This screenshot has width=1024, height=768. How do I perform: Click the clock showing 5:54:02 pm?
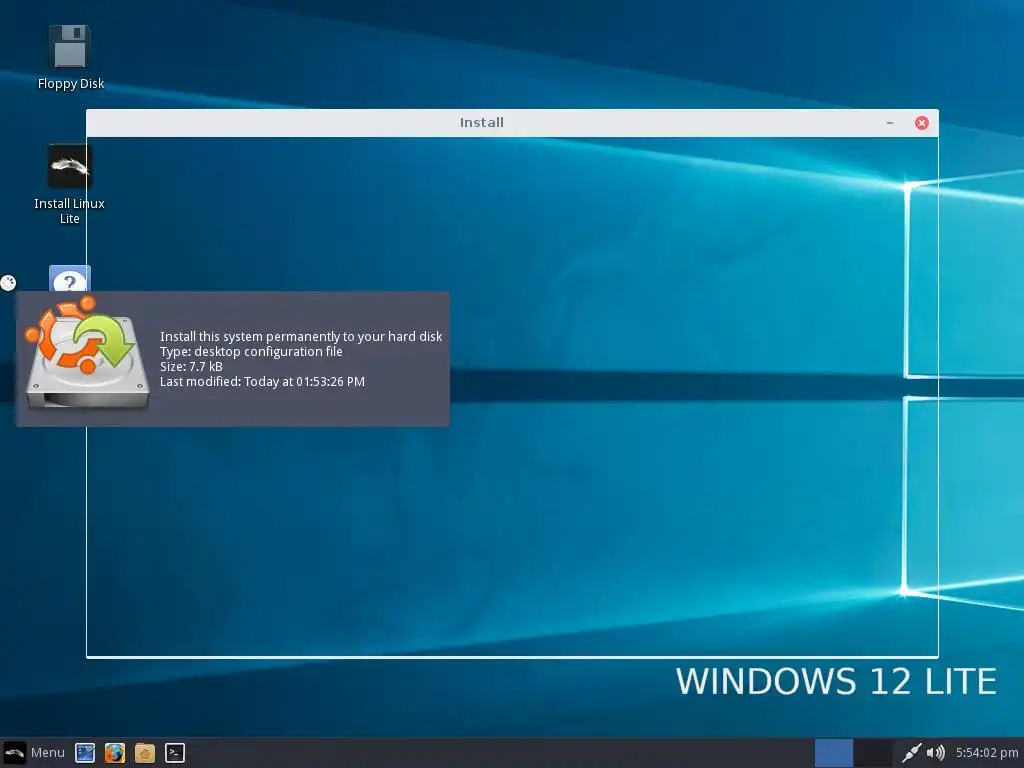coord(987,753)
